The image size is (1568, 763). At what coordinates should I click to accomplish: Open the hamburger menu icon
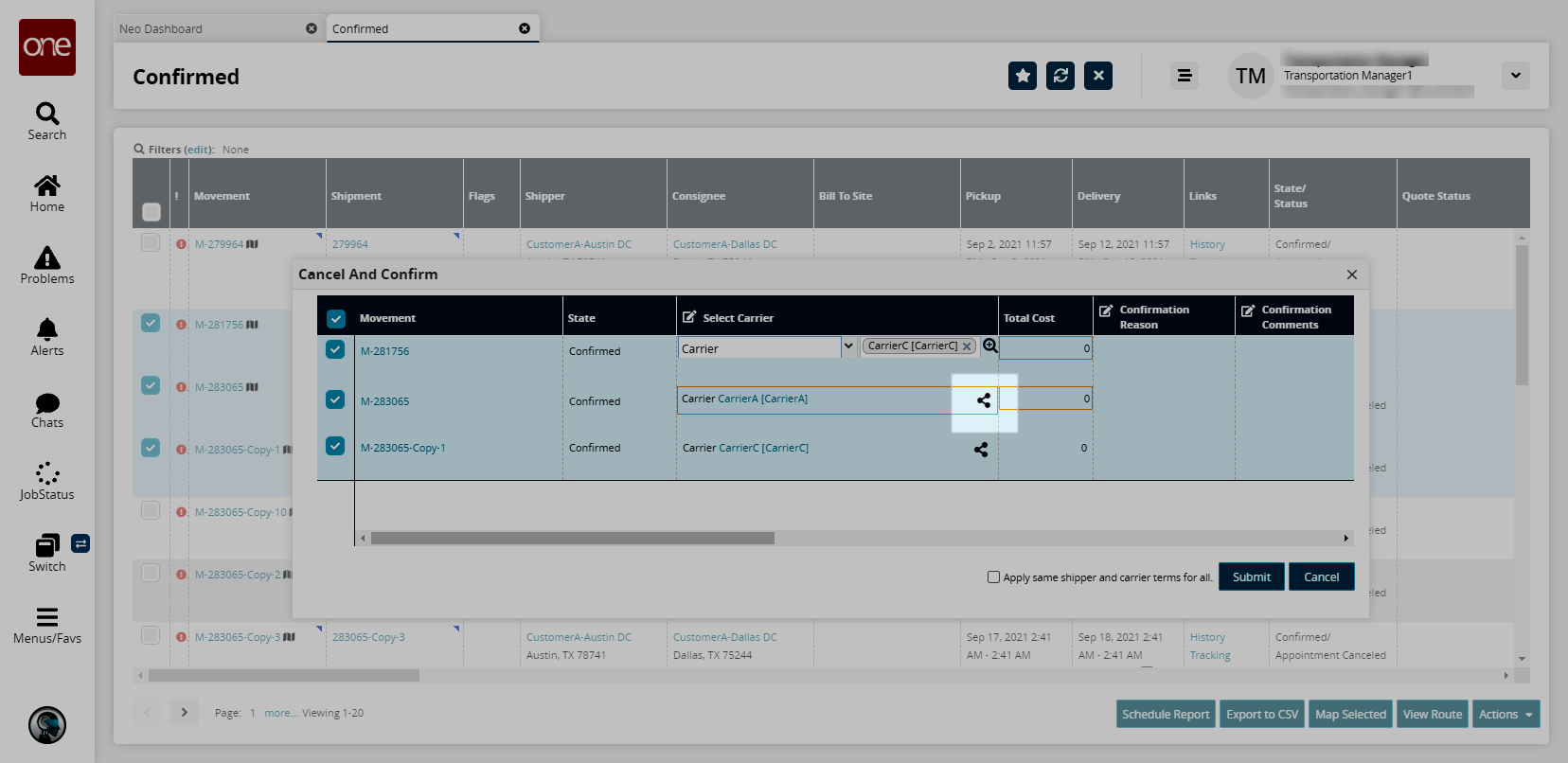(x=1184, y=76)
